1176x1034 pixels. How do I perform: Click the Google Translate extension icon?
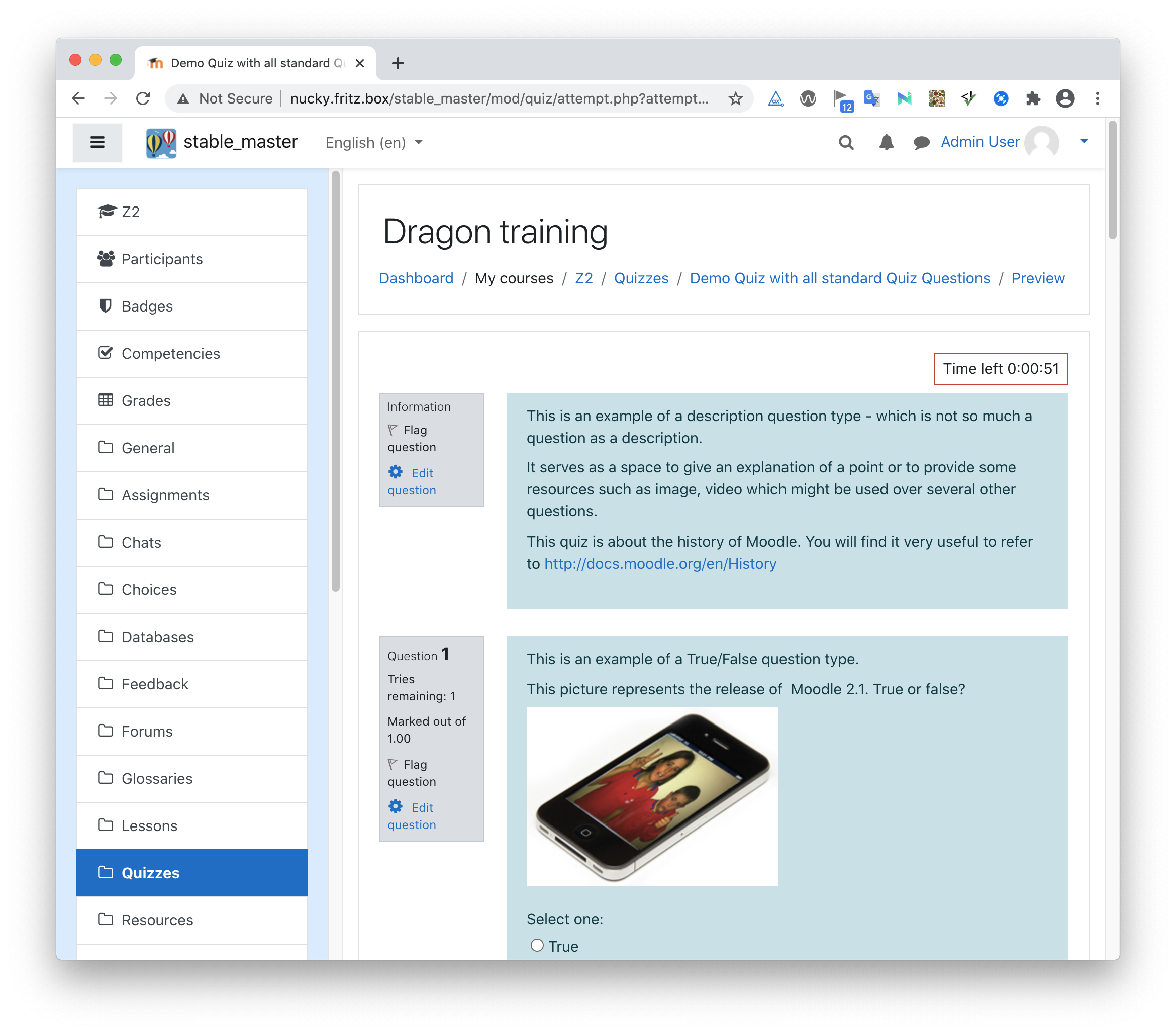(x=872, y=98)
